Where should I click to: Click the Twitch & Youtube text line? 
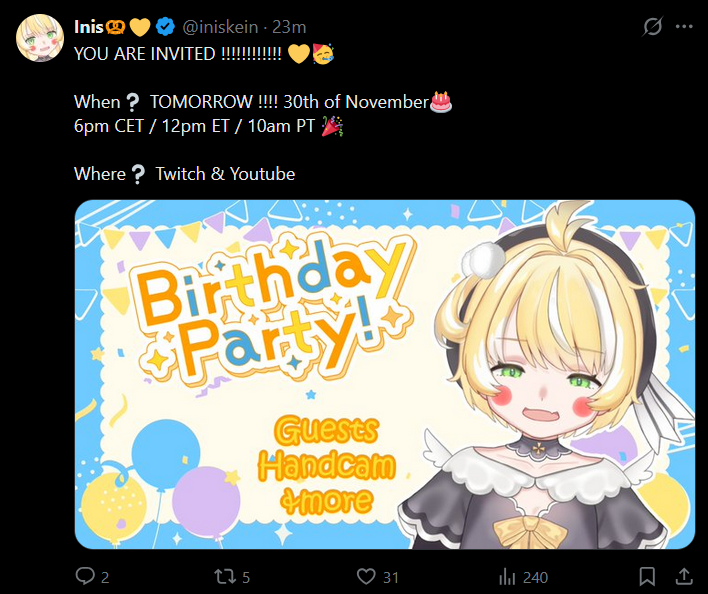pyautogui.click(x=225, y=174)
